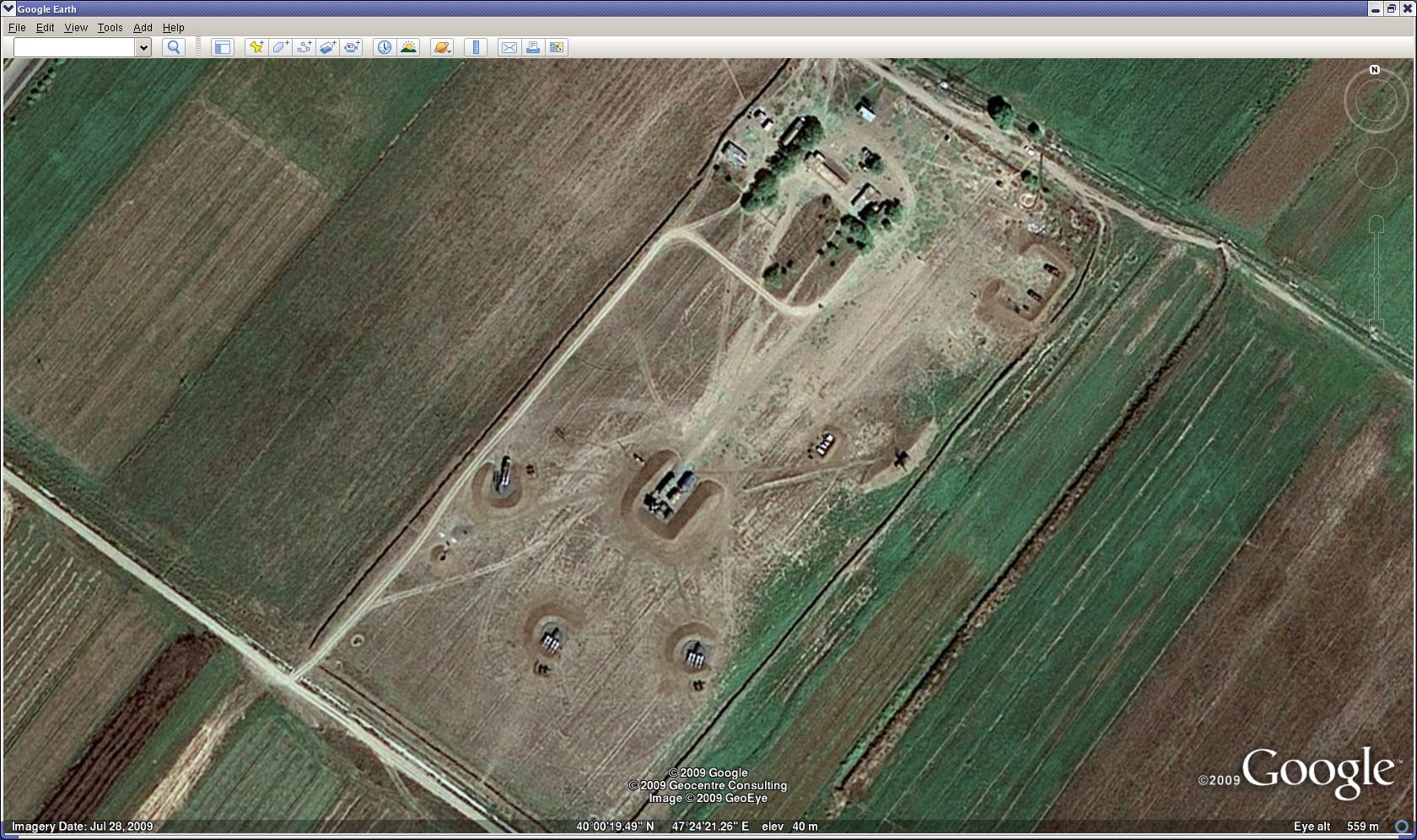This screenshot has width=1417, height=840.
Task: Click the search magnifier button
Action: (174, 47)
